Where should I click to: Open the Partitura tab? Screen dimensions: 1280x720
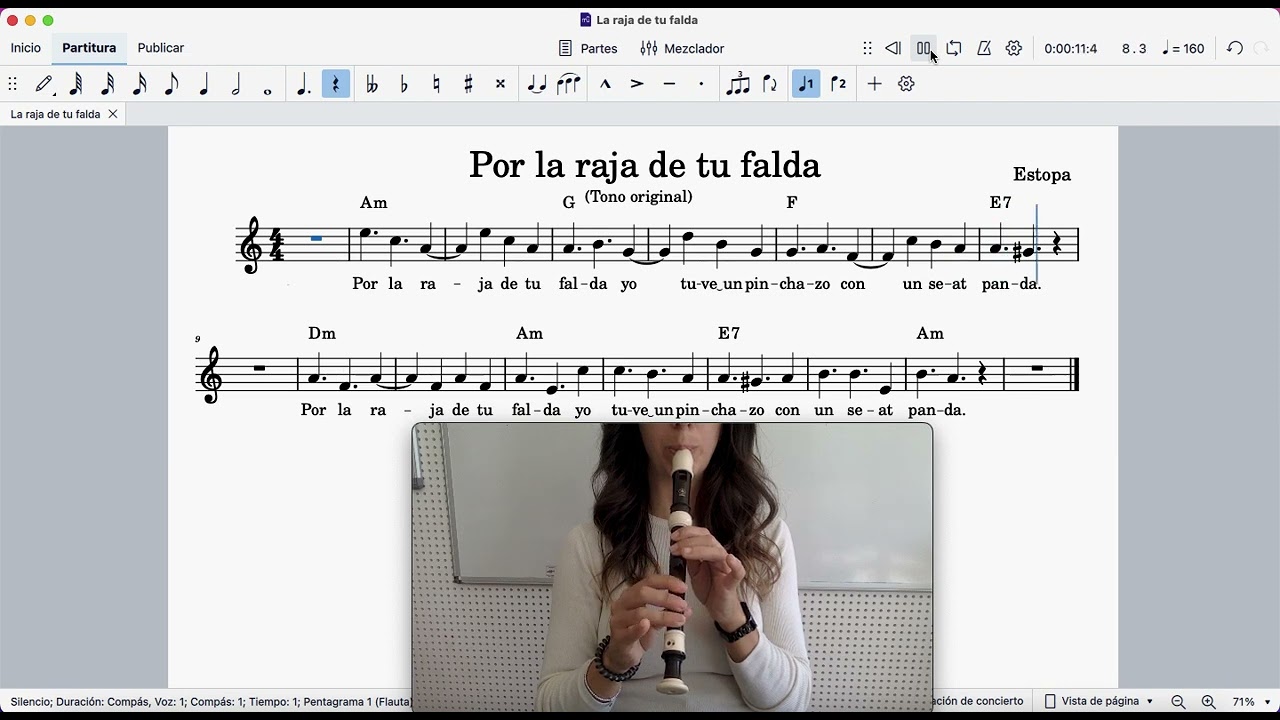tap(89, 48)
